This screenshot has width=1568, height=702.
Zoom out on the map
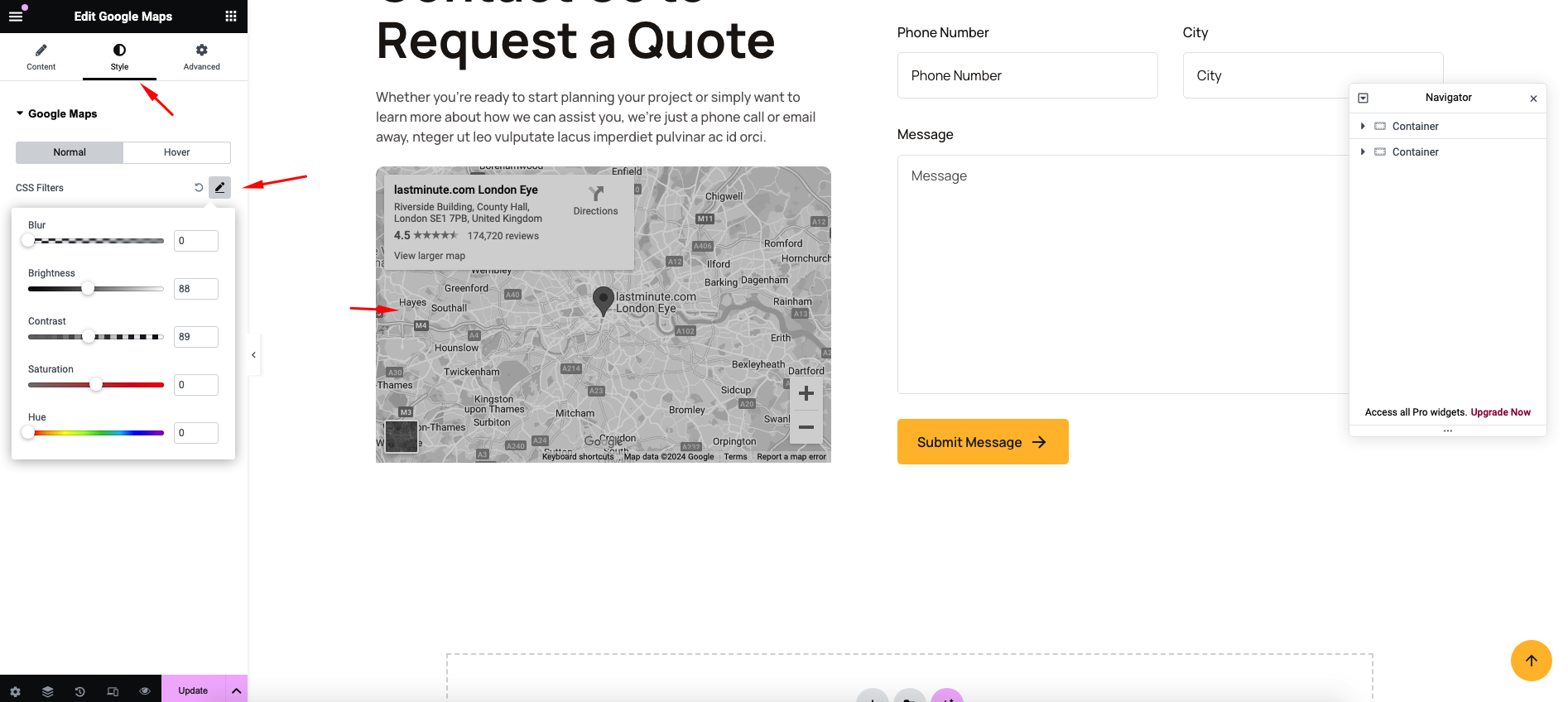pos(806,427)
